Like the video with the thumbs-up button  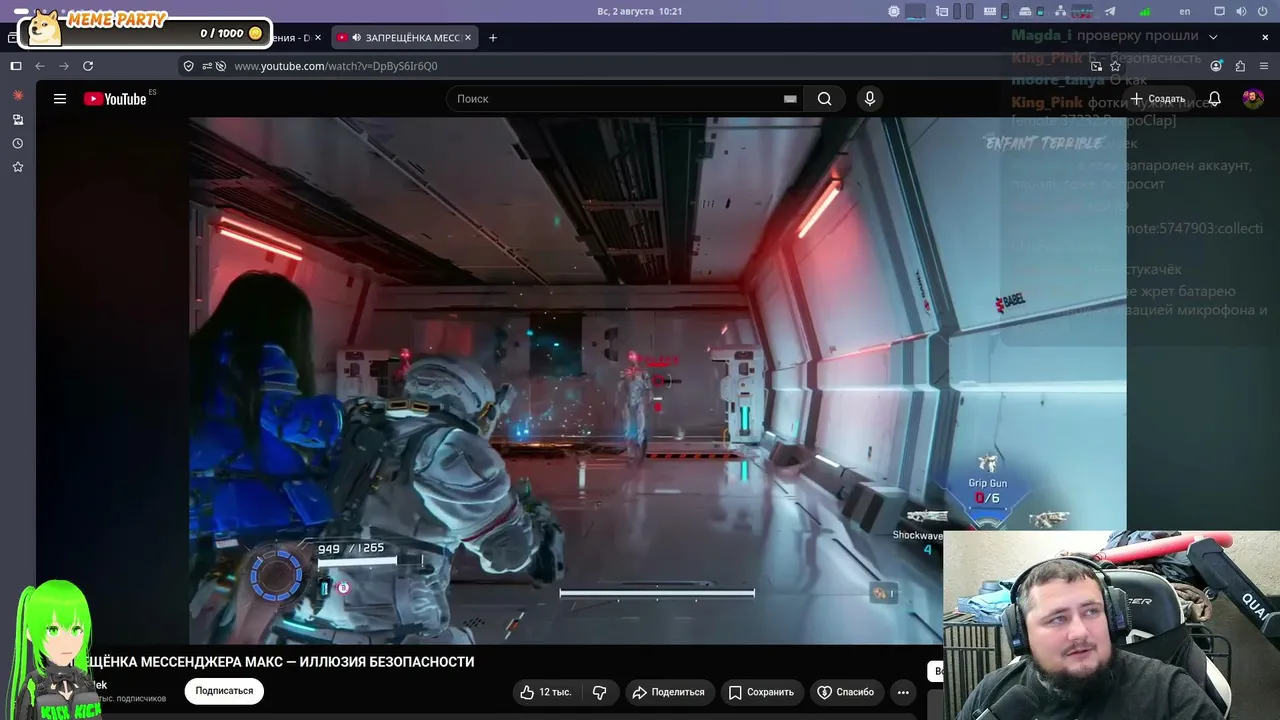[546, 692]
